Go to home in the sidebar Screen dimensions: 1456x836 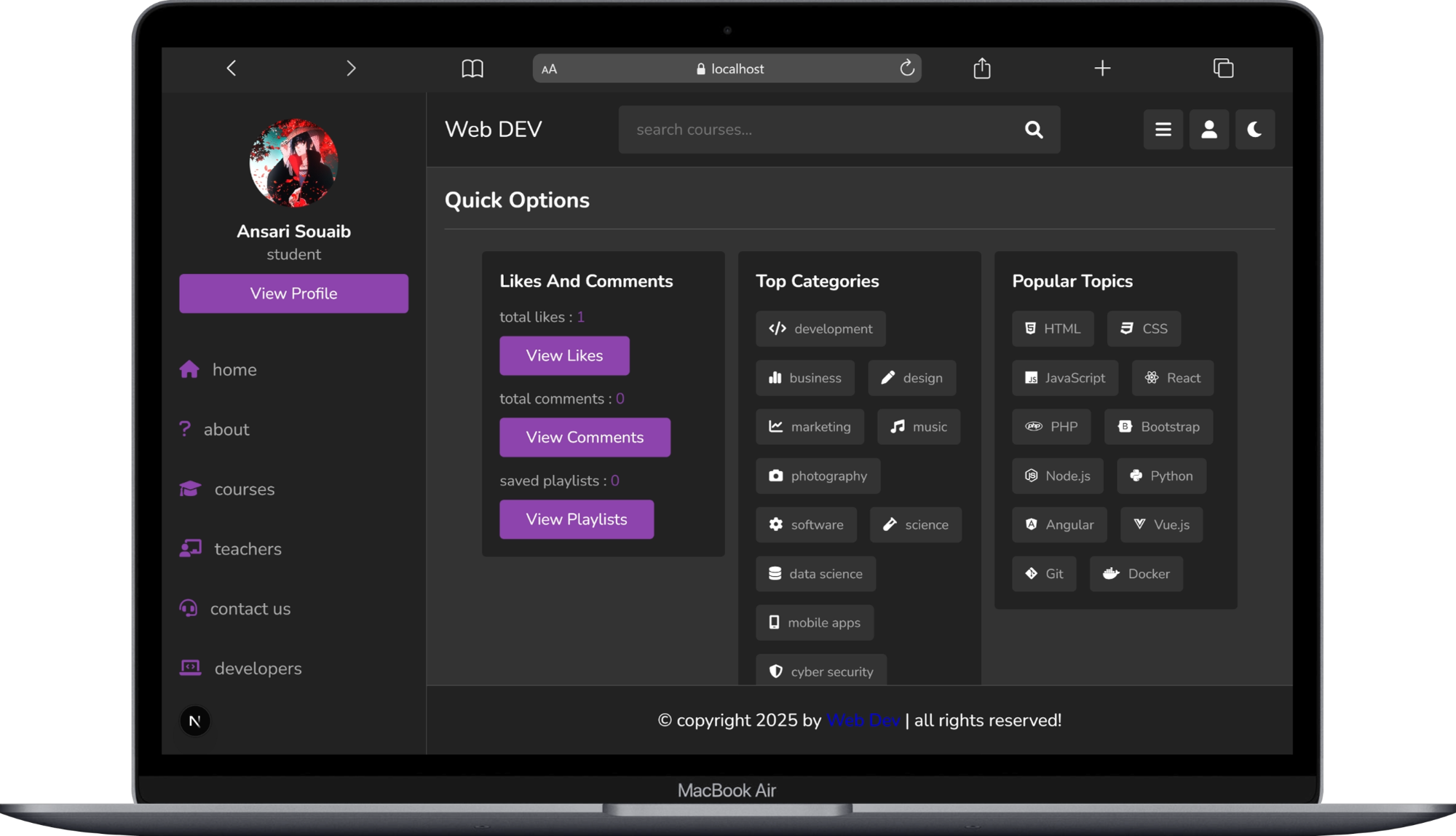click(218, 370)
